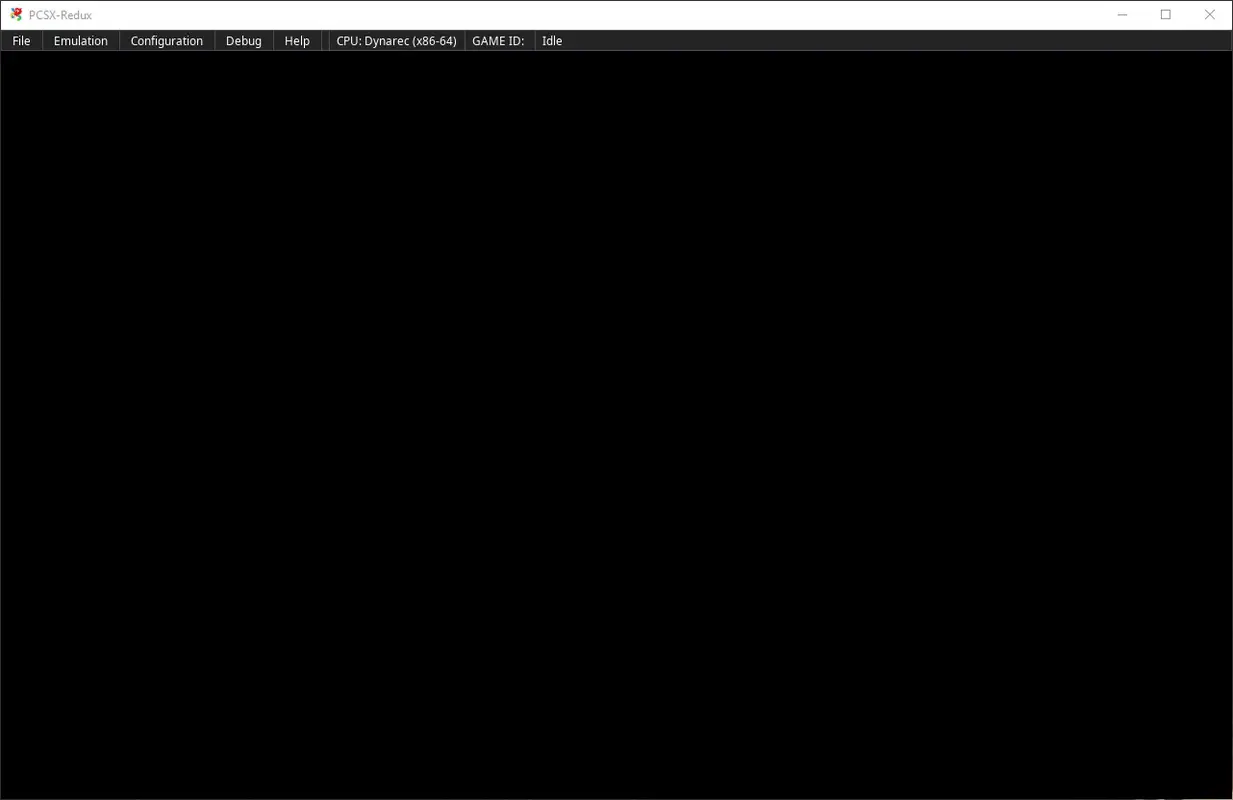Click the GAME ID status field

(x=498, y=40)
